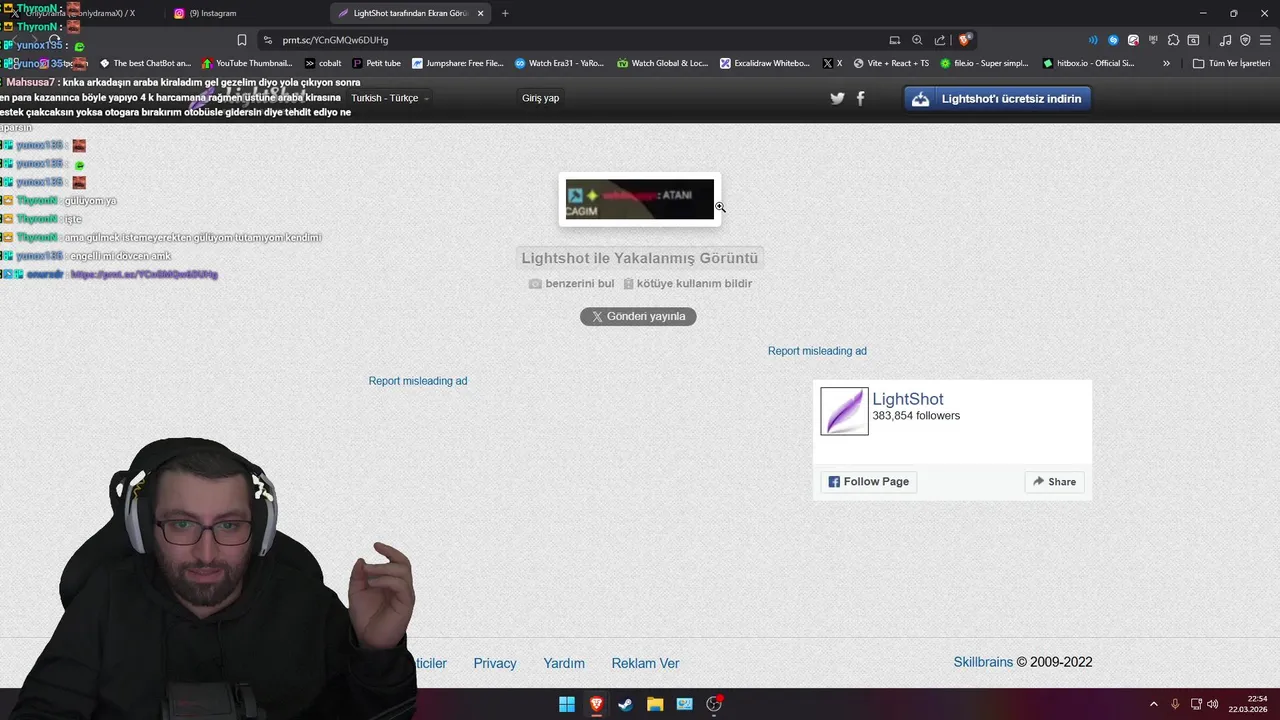Open Brave Shields lion icon
This screenshot has width=1280, height=720.
coord(964,40)
